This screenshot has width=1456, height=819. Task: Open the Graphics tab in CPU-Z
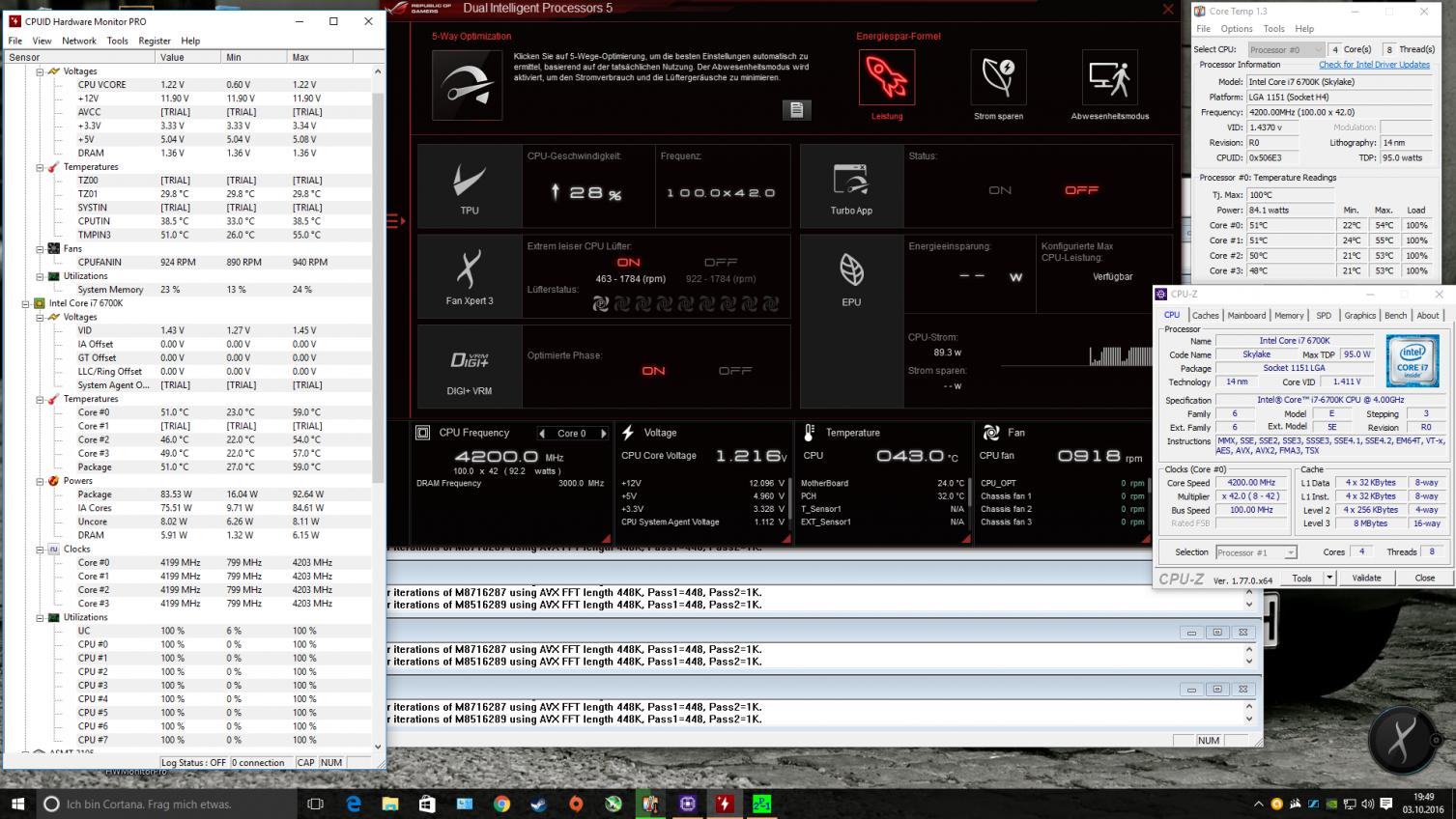(1359, 315)
